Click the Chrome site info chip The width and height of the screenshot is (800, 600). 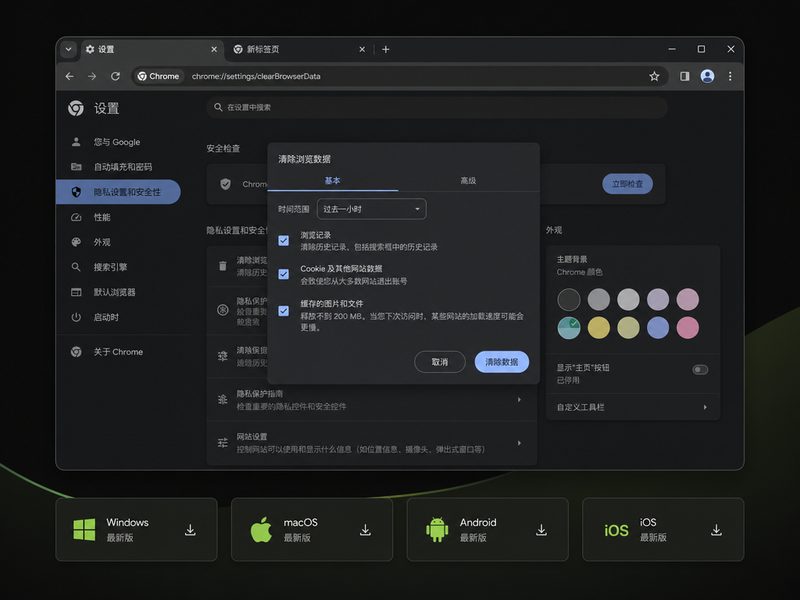click(159, 76)
